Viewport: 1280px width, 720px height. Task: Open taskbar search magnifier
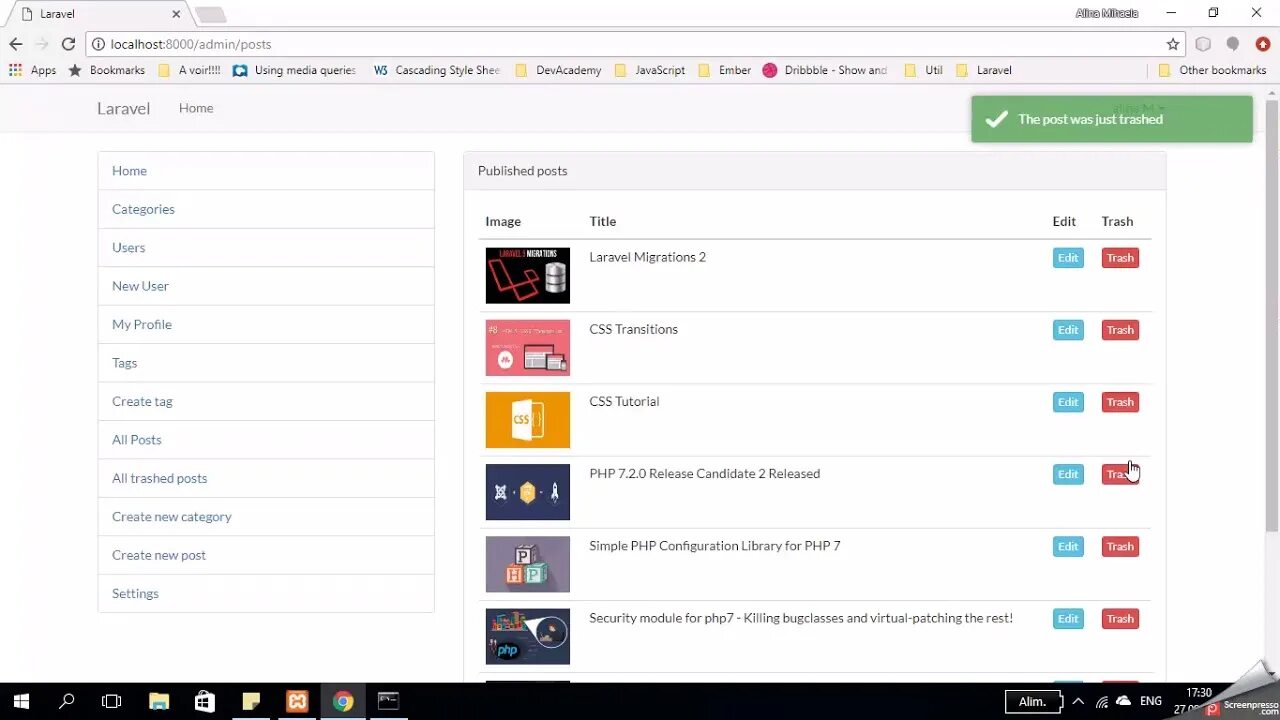[67, 701]
